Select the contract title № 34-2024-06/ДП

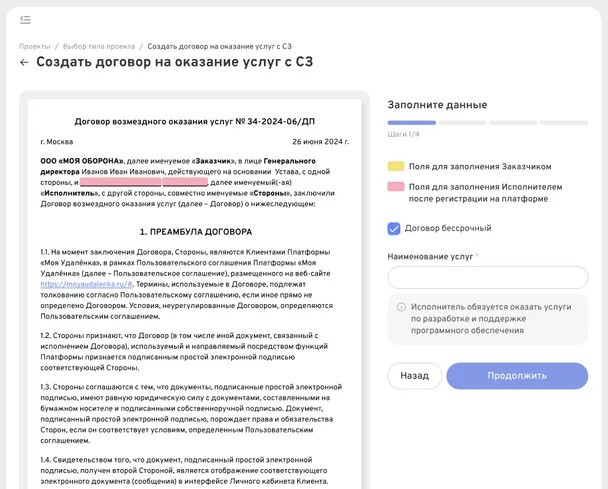pos(194,122)
